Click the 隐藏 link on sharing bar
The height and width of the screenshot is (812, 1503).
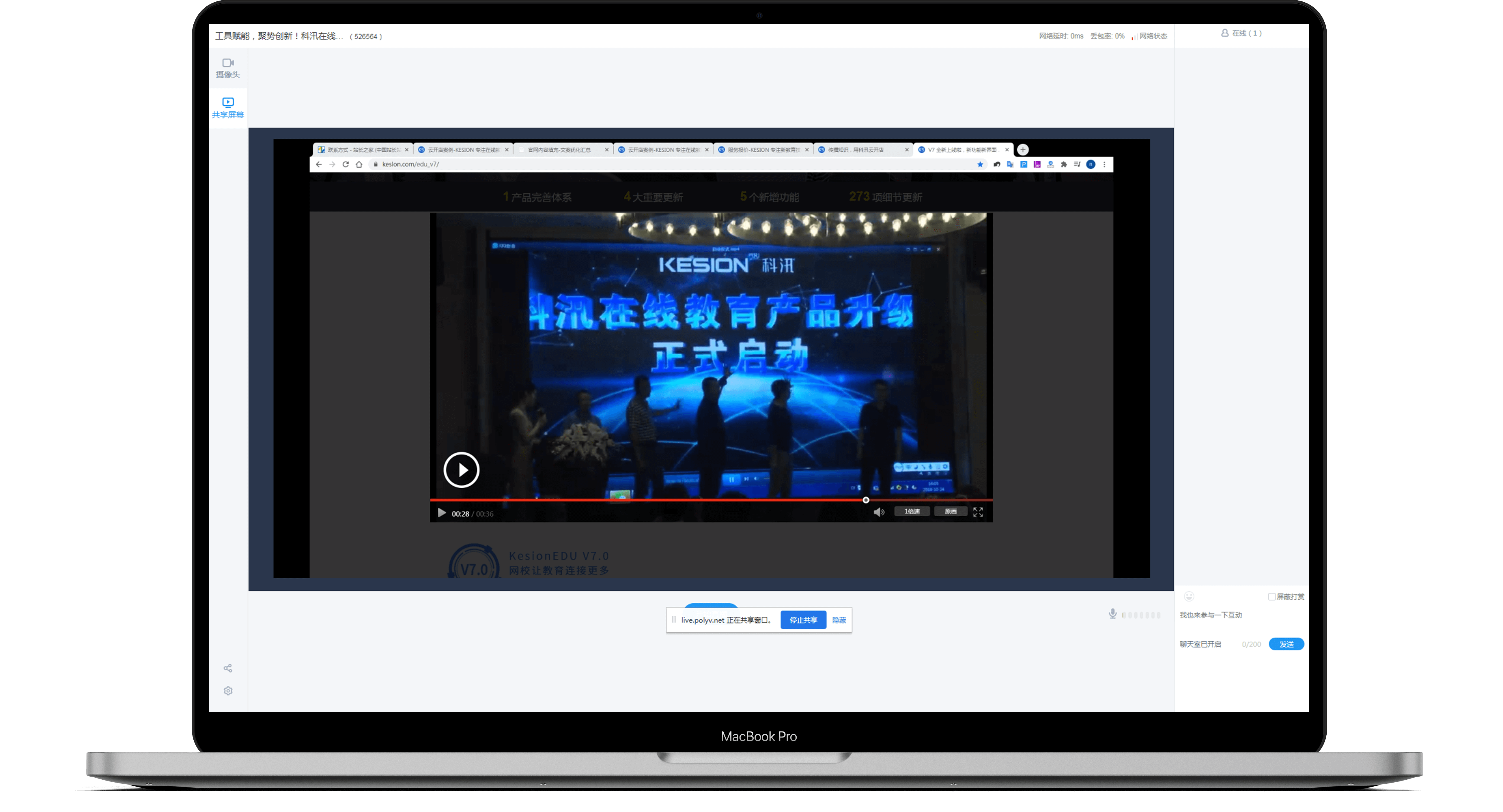click(839, 620)
